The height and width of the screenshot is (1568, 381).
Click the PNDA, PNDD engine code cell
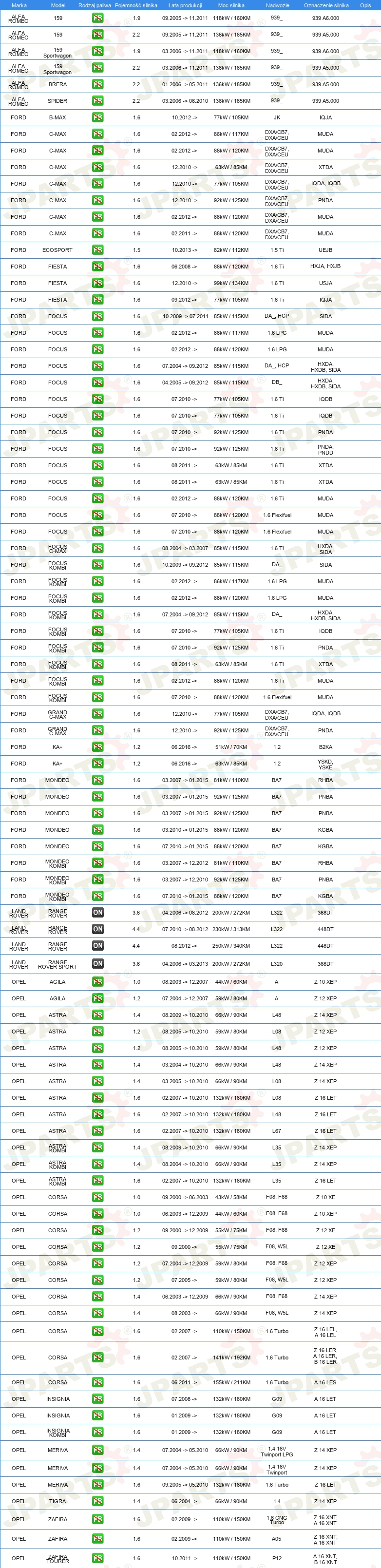[325, 449]
